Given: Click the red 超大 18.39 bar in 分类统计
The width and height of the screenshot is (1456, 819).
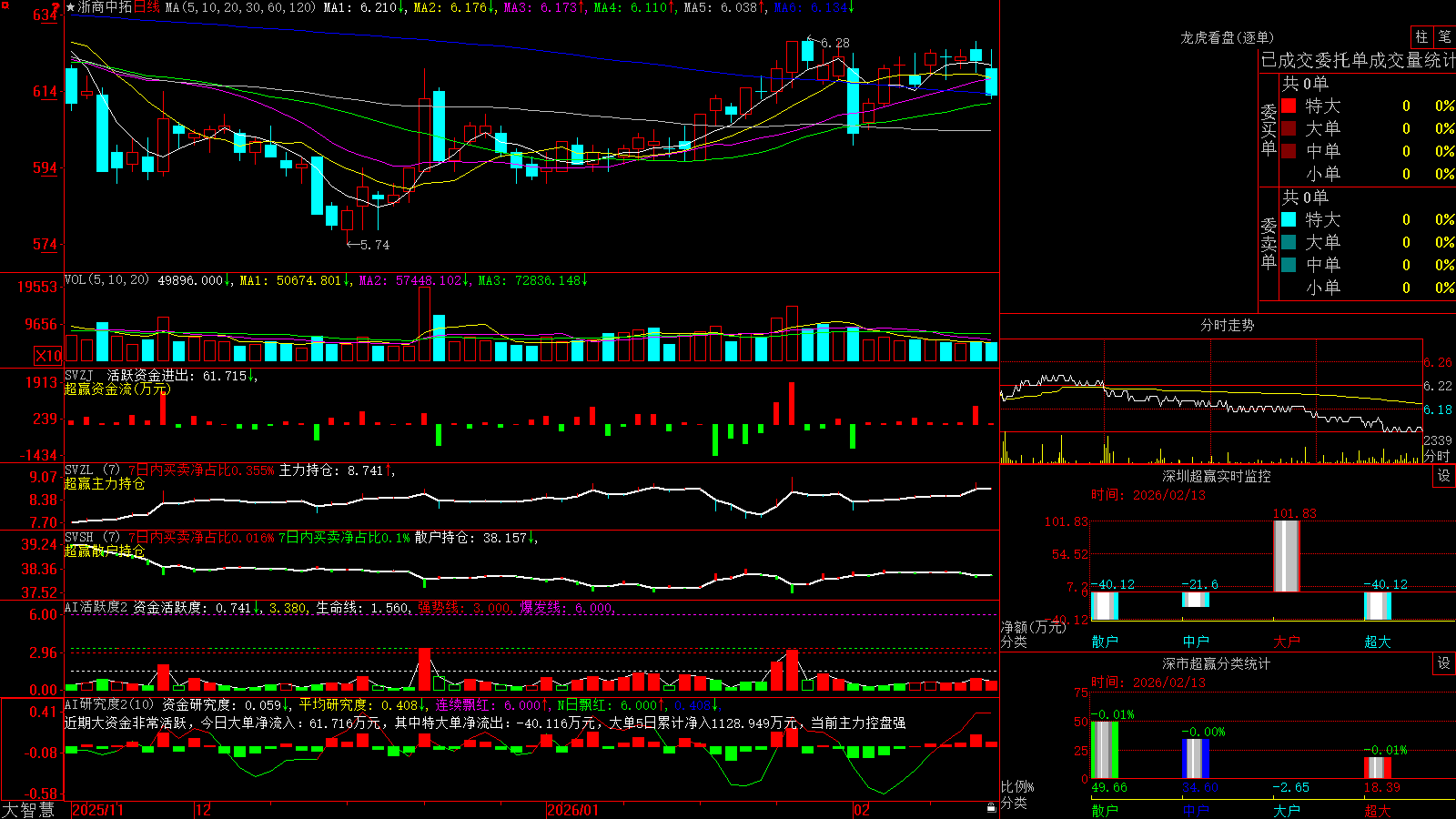Looking at the screenshot, I should (1377, 767).
